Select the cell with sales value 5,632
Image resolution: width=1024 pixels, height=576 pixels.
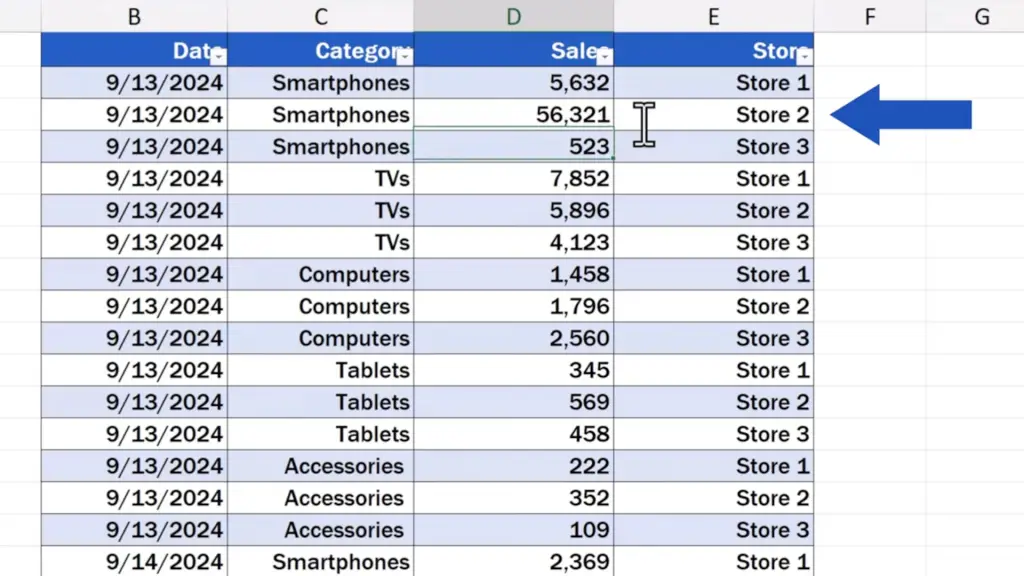[514, 83]
